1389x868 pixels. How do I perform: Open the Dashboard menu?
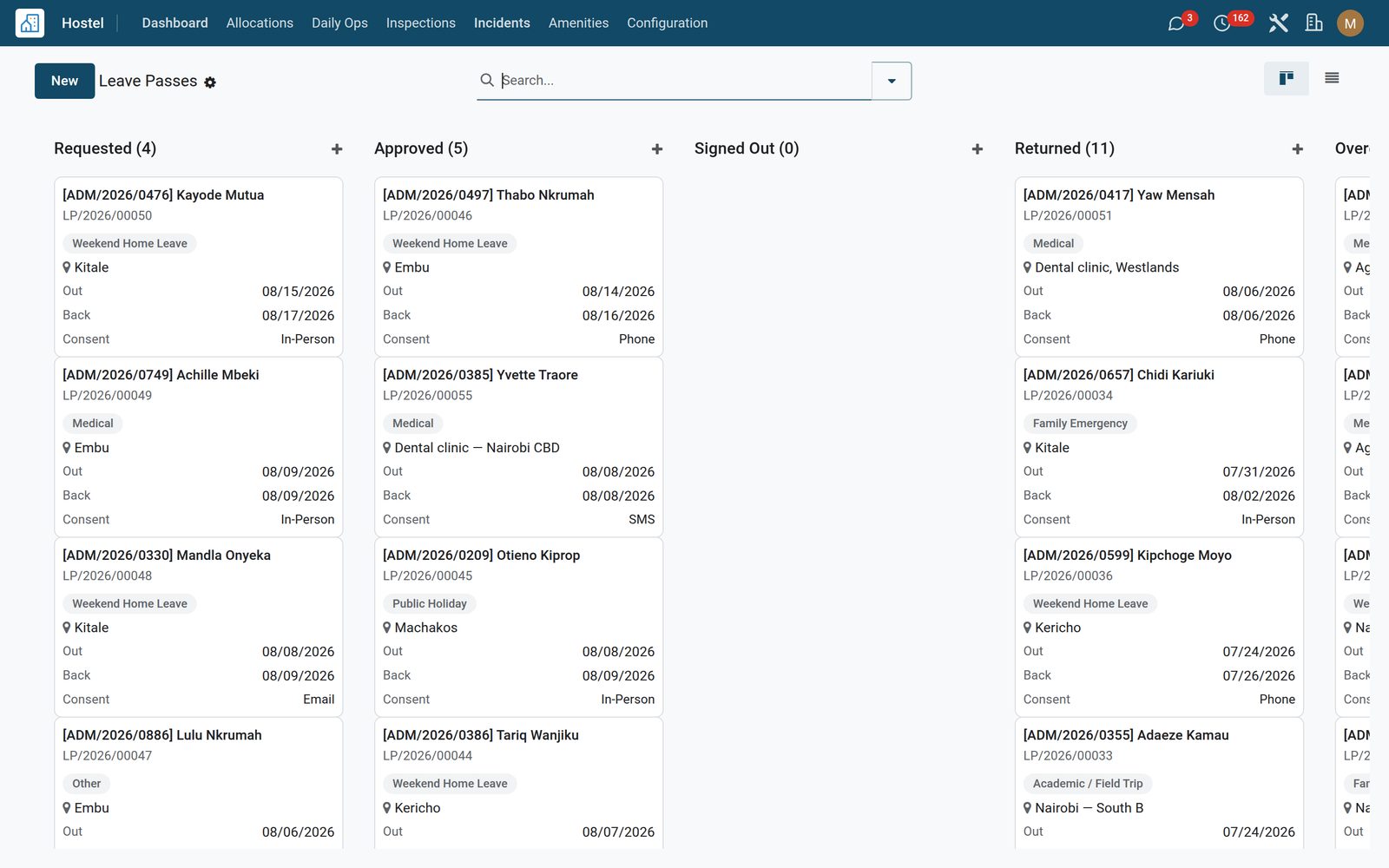point(175,23)
